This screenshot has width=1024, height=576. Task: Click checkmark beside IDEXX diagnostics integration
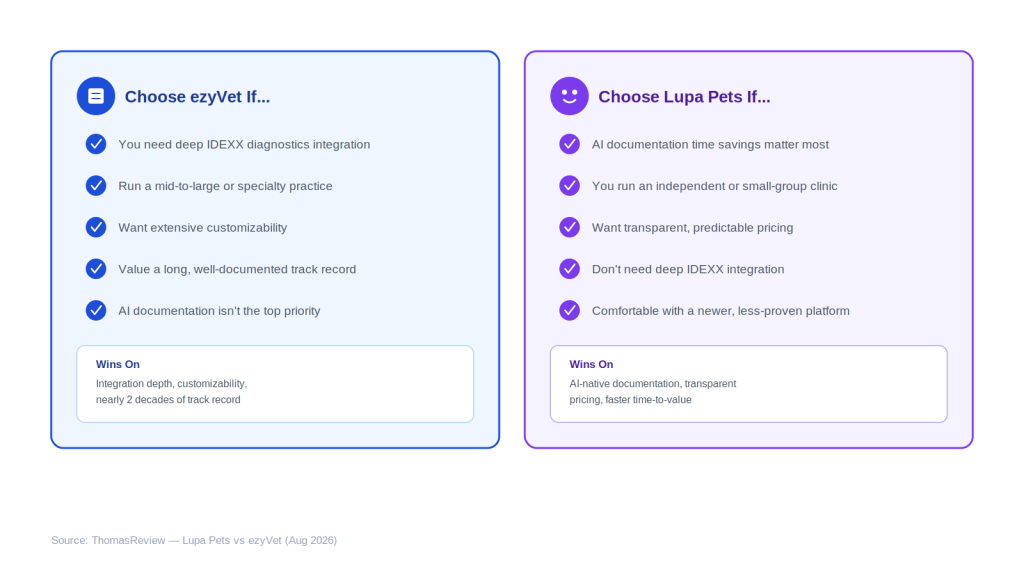coord(96,144)
